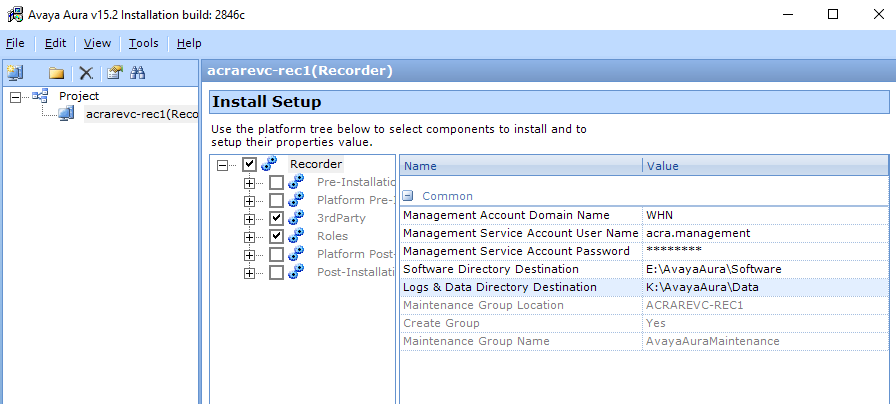Click the open folder toolbar icon
Screen dimensions: 896x404
point(57,73)
